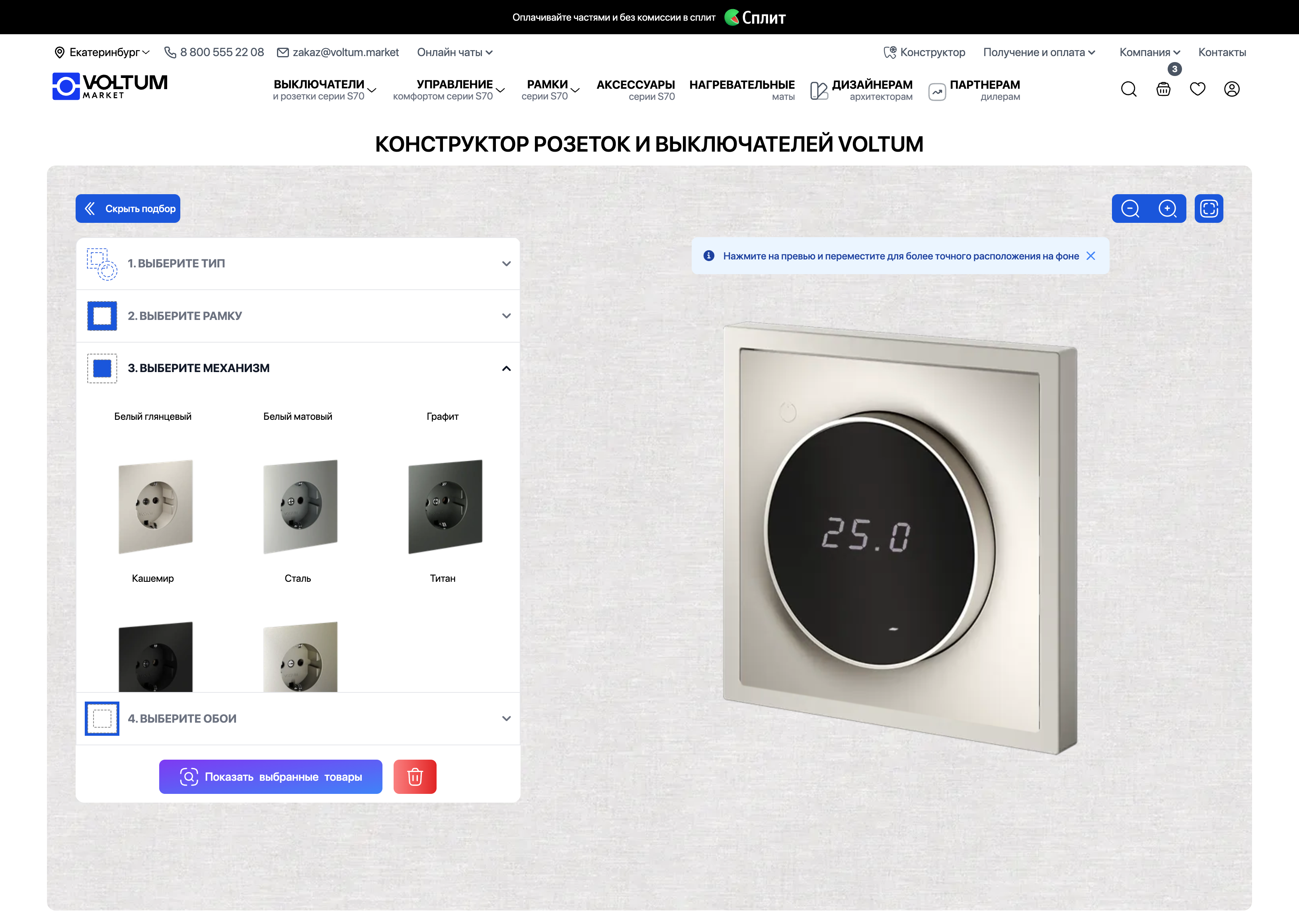Image resolution: width=1299 pixels, height=924 pixels.
Task: Click 'Показать выбранные товары' button
Action: [x=271, y=777]
